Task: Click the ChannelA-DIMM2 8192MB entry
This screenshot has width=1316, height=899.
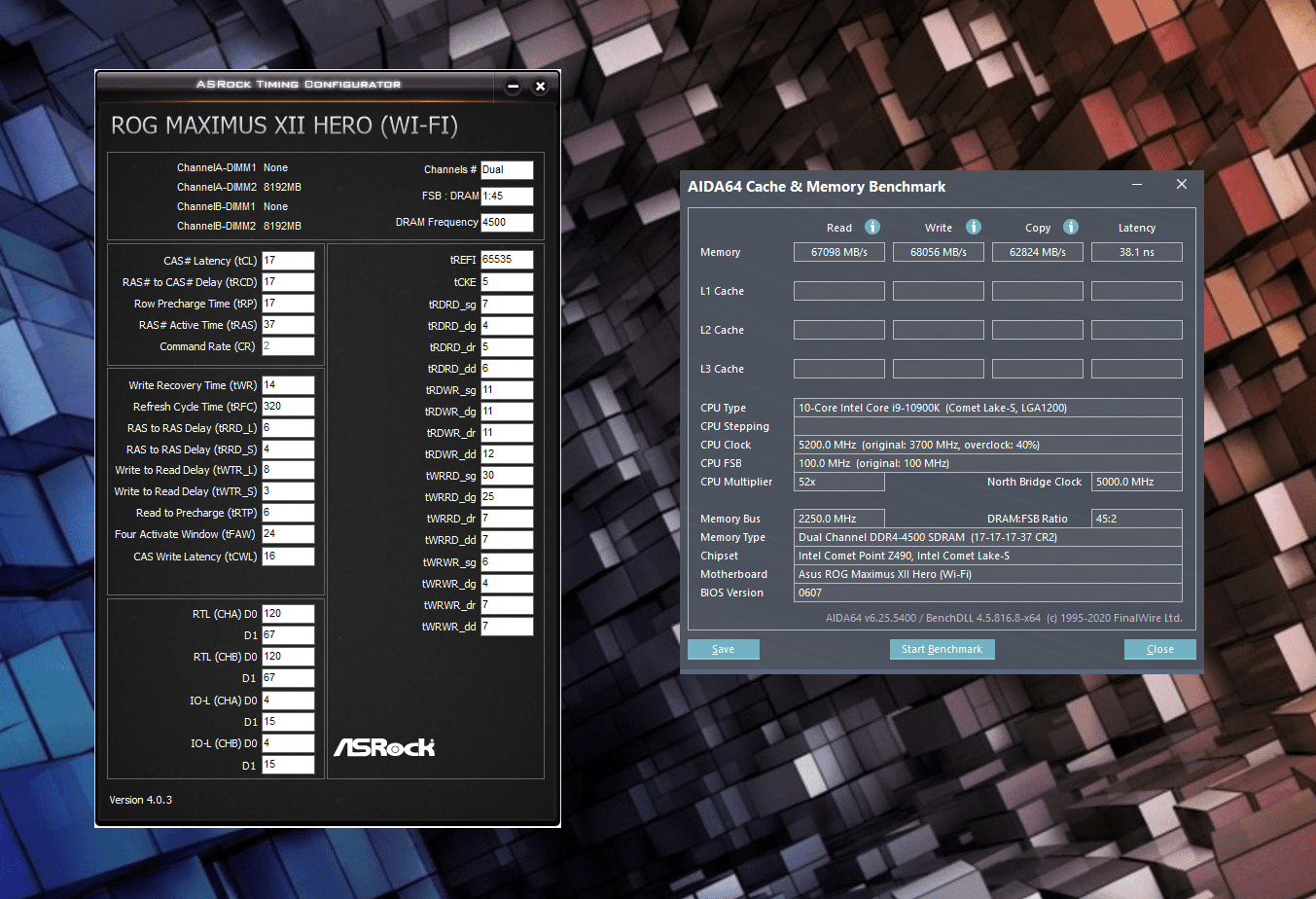Action: [x=239, y=187]
